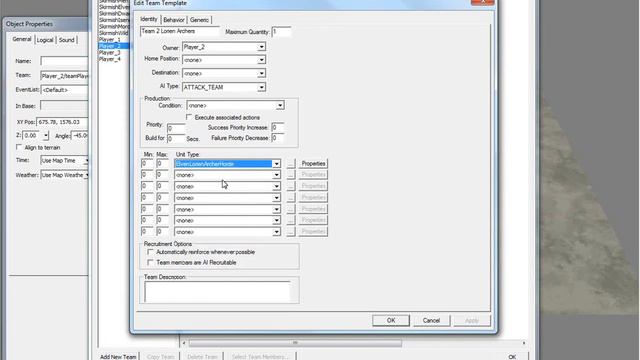Click the Build for seconds field
Image resolution: width=640 pixels, height=360 pixels.
pyautogui.click(x=176, y=139)
